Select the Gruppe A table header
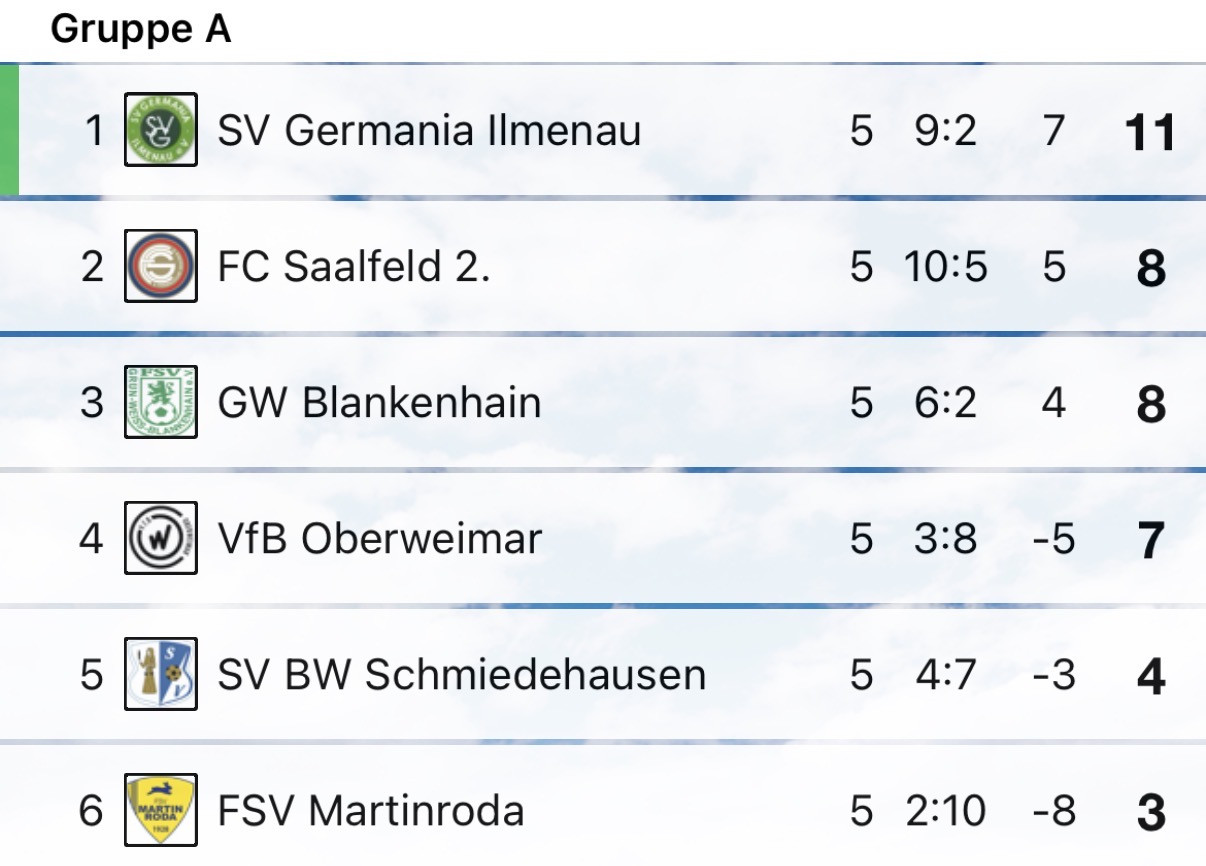This screenshot has width=1206, height=866. click(x=143, y=29)
